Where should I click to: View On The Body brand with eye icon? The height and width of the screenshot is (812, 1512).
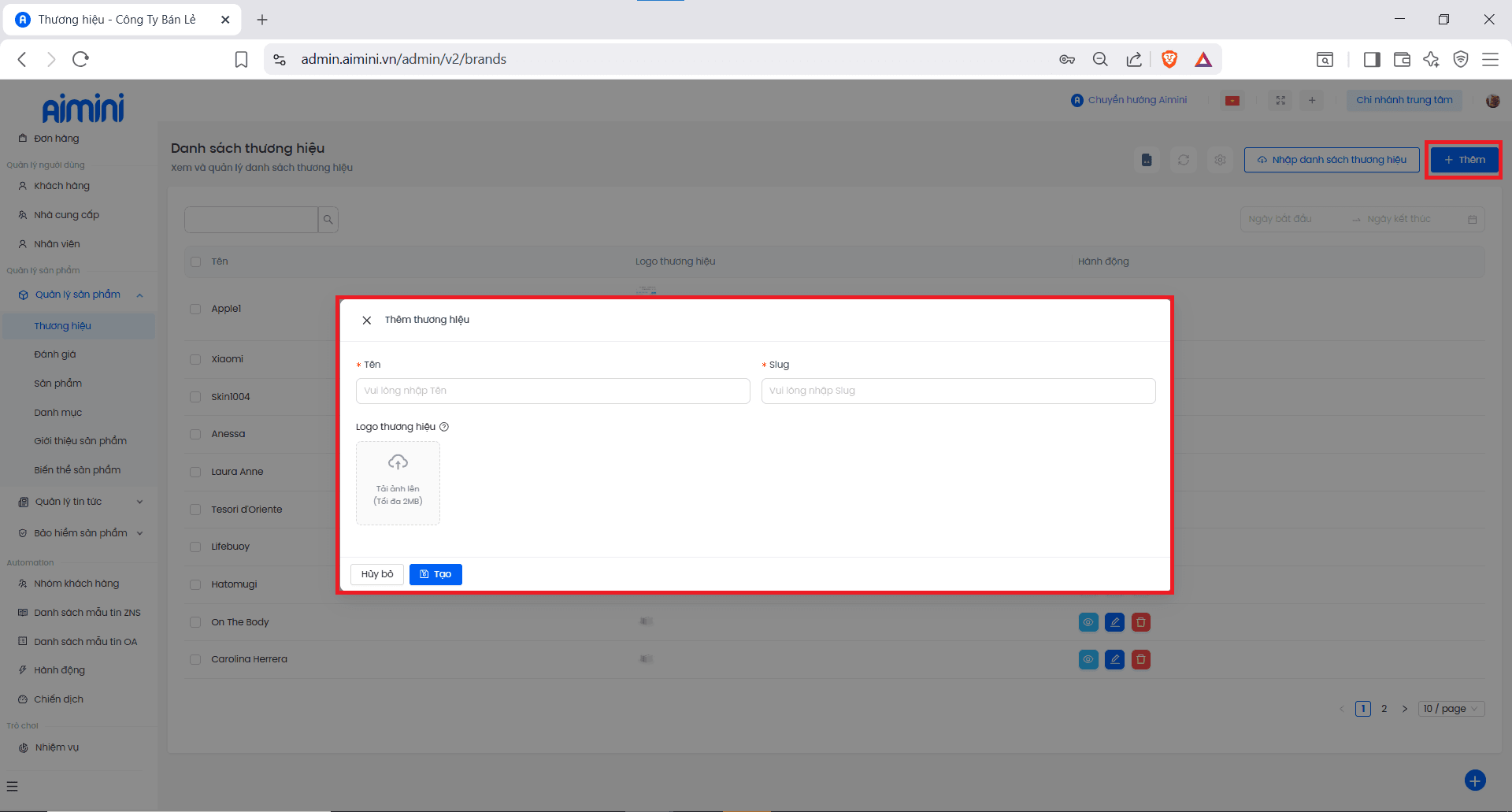[1088, 622]
